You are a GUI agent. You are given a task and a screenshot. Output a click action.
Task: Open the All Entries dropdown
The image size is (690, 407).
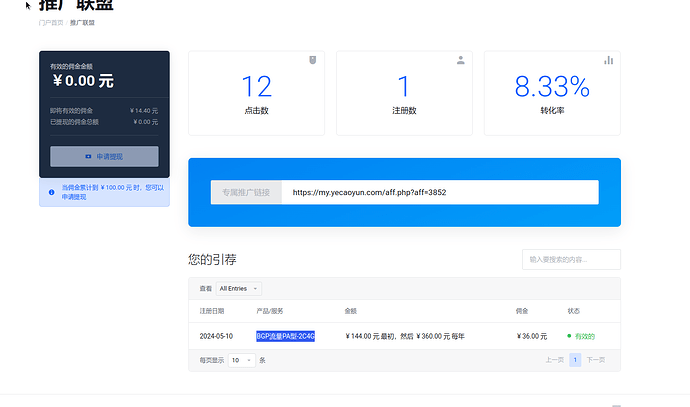coord(239,289)
